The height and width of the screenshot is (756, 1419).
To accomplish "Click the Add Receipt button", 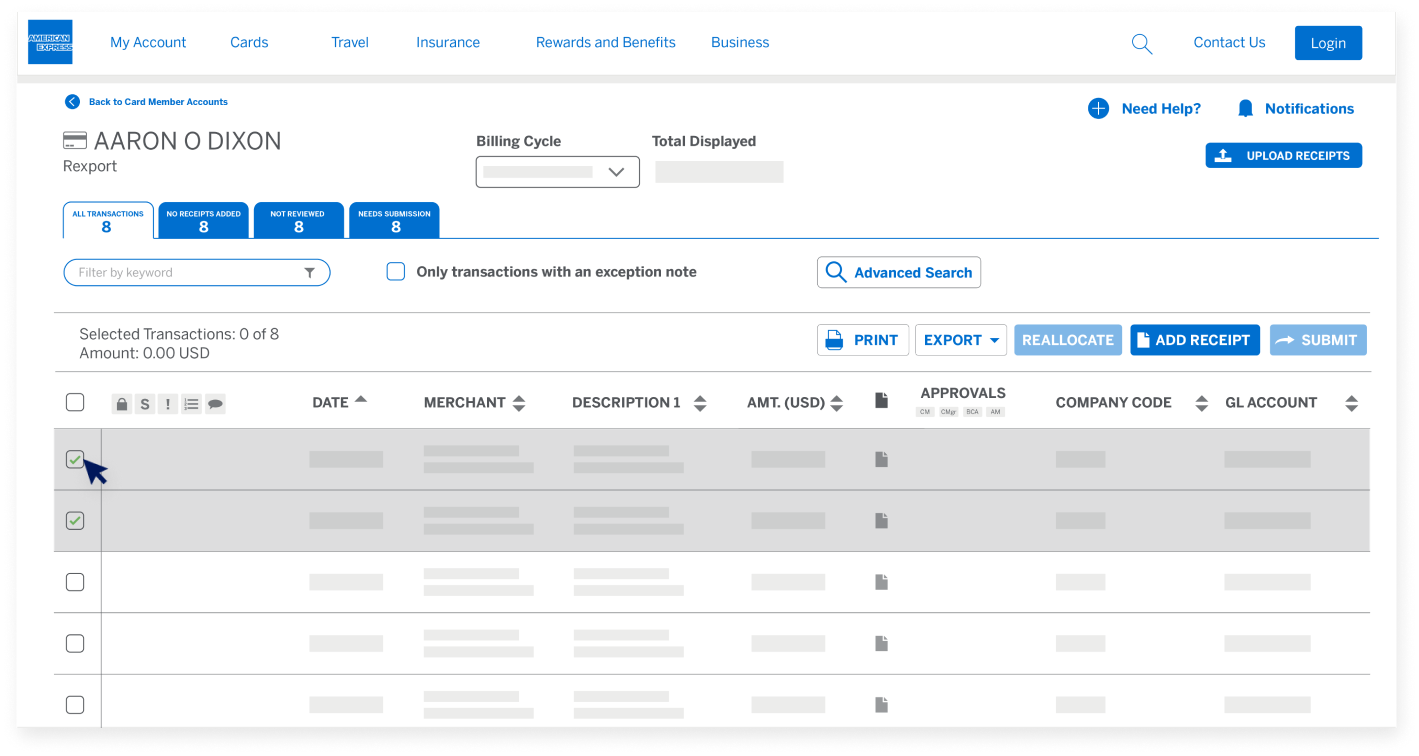I will coord(1194,340).
